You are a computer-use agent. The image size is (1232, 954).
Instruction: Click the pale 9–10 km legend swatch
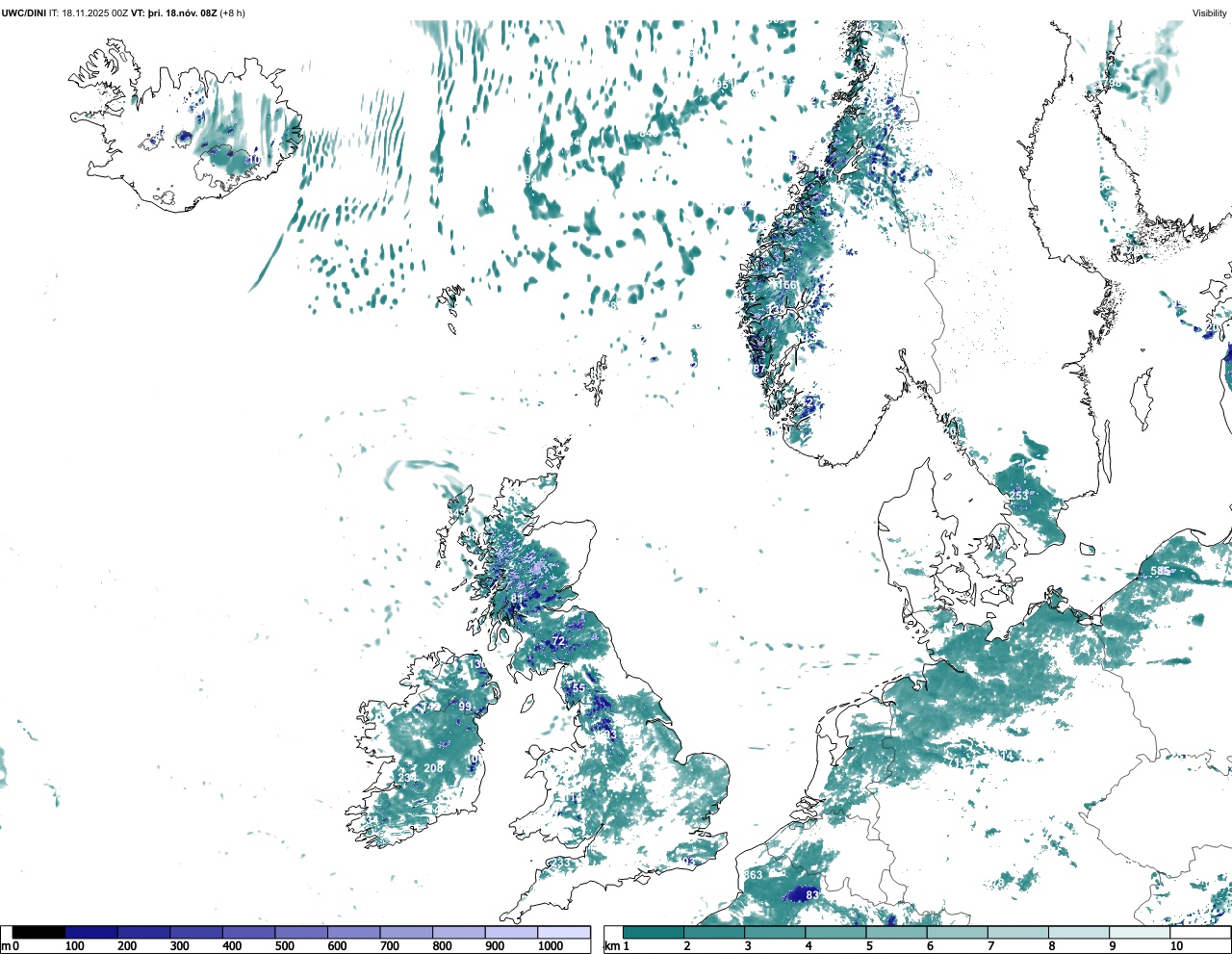click(x=1141, y=933)
